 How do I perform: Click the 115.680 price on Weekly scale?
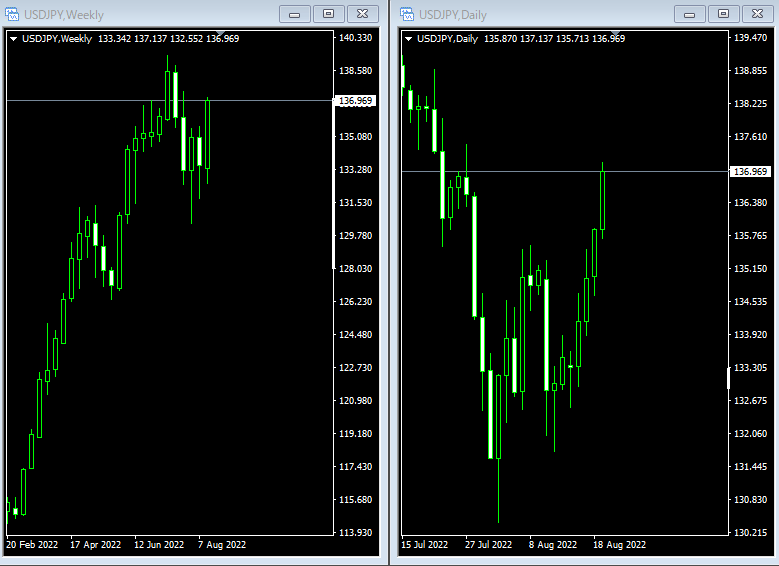coord(355,499)
